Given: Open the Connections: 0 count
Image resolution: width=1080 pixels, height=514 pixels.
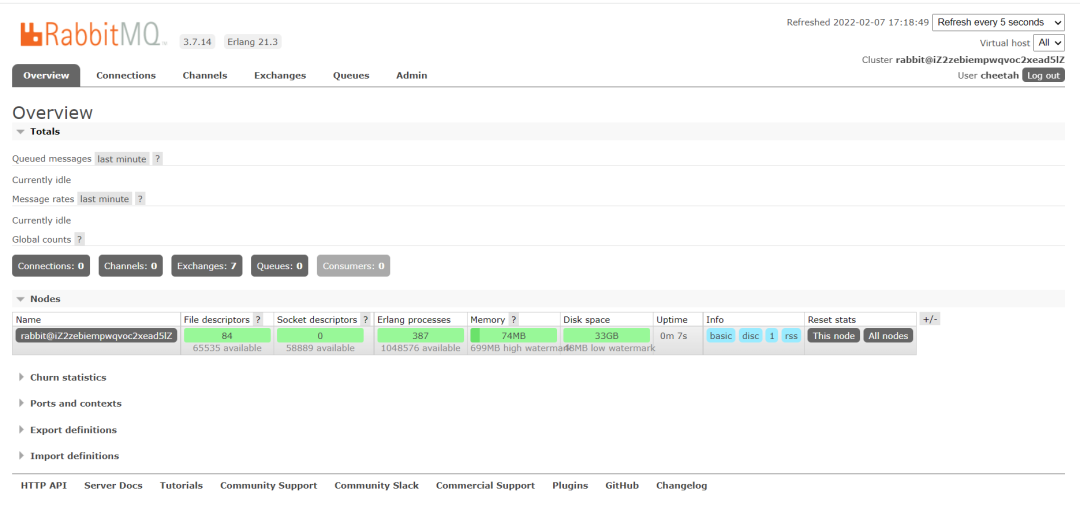Looking at the screenshot, I should pos(51,266).
